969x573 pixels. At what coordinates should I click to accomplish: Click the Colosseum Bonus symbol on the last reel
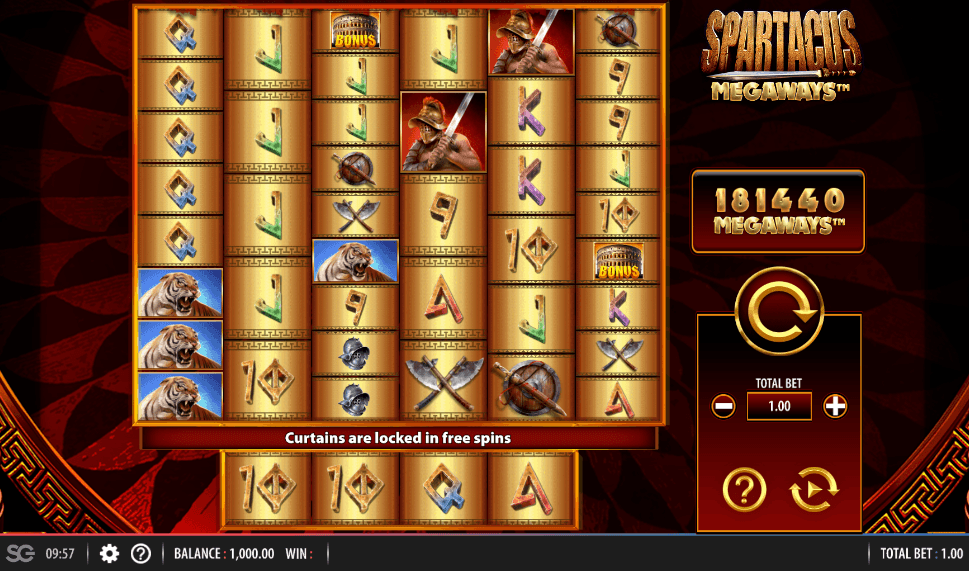[x=617, y=261]
